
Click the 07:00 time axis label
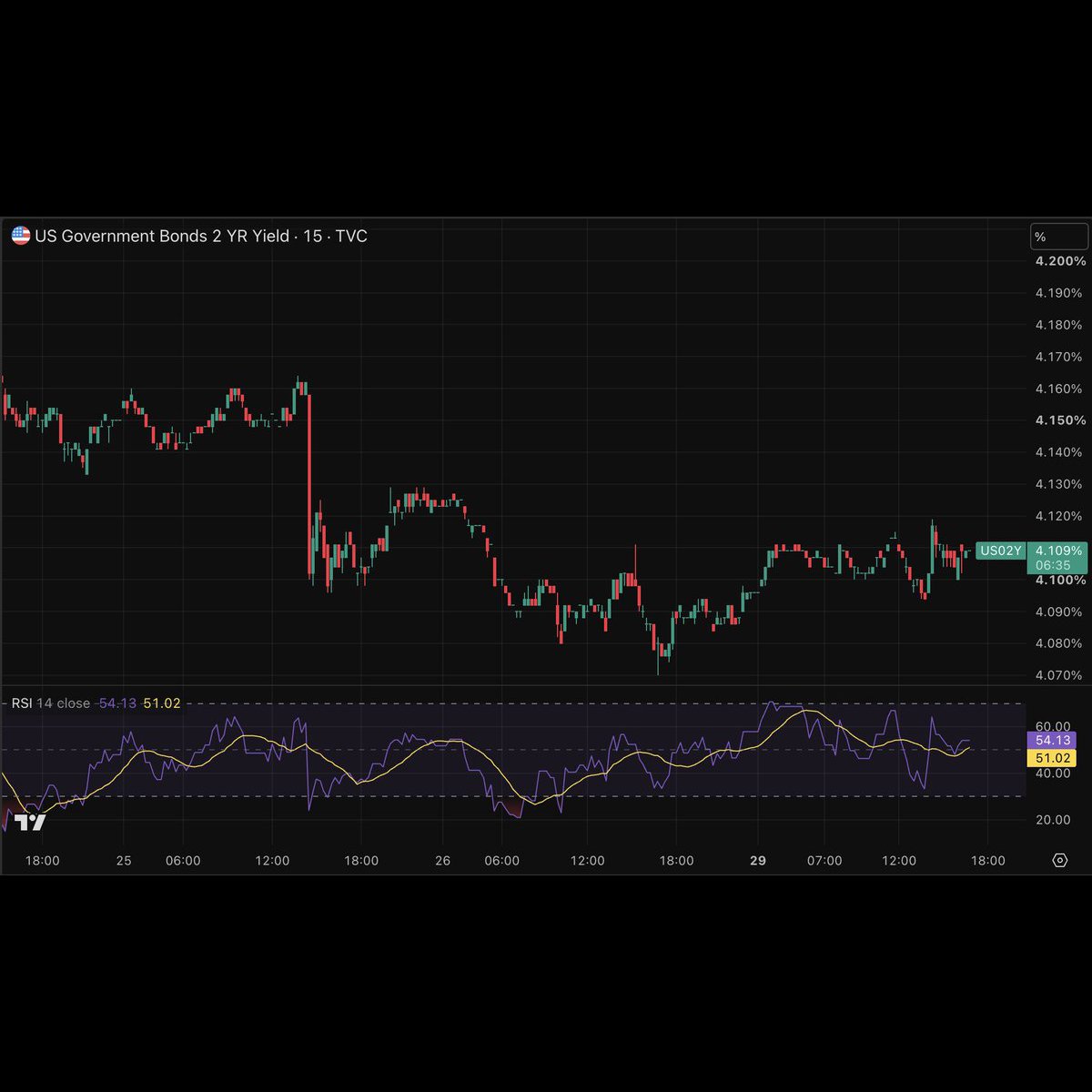coord(824,860)
